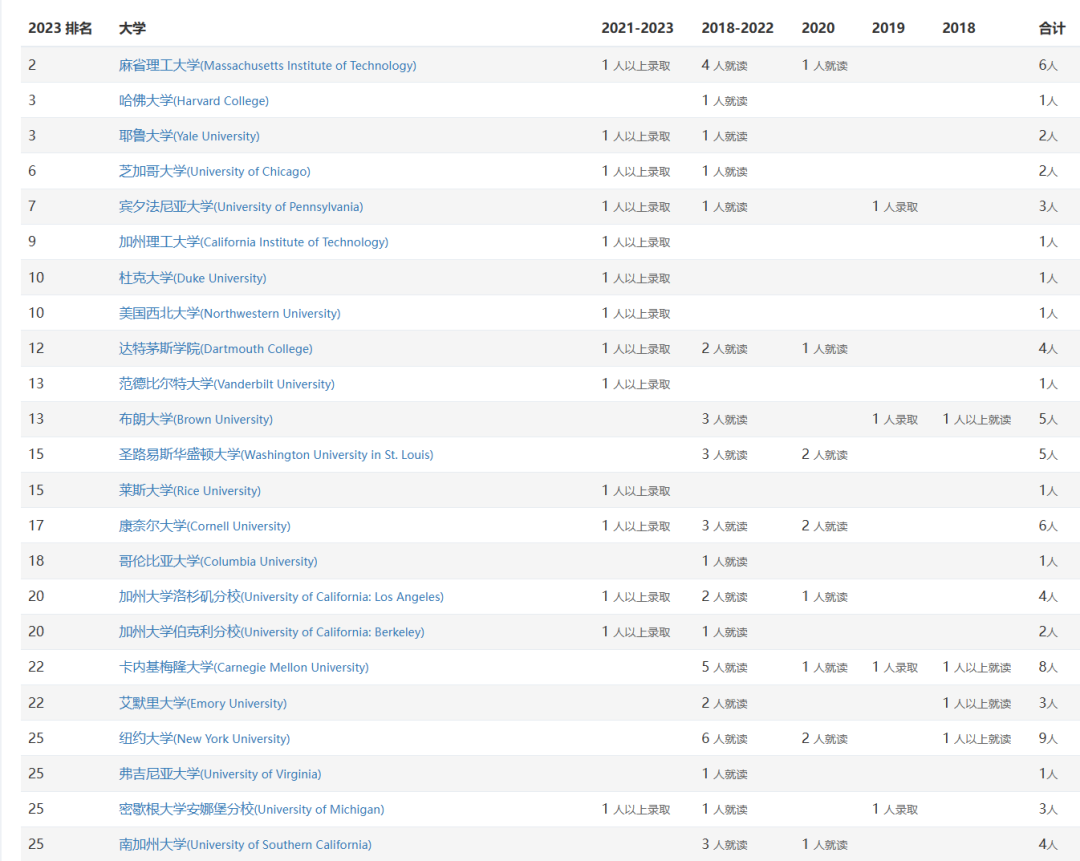Select Pennsylvania's 2019 '1 人录取' cell
This screenshot has height=861, width=1080.
click(x=895, y=207)
